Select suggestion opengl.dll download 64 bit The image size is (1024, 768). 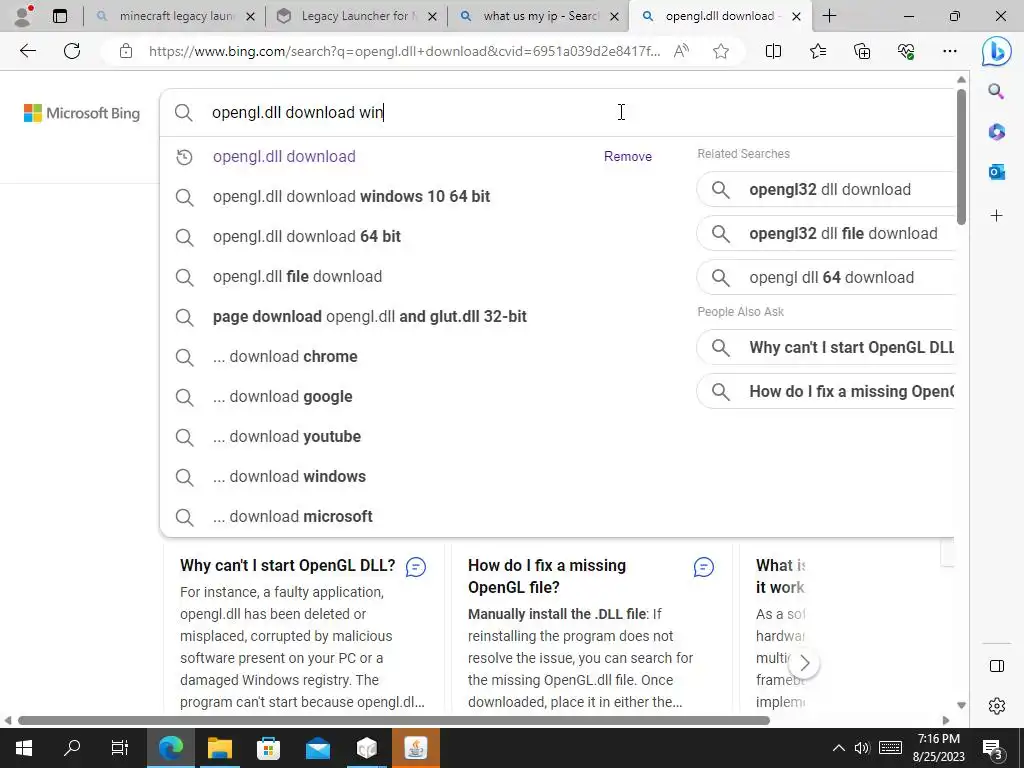[x=306, y=236]
